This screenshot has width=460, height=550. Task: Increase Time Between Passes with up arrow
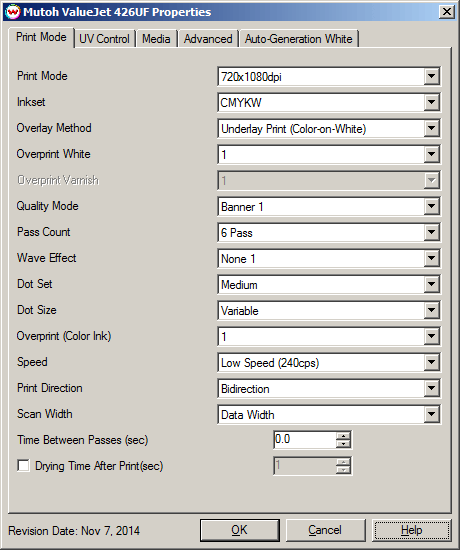[x=343, y=436]
